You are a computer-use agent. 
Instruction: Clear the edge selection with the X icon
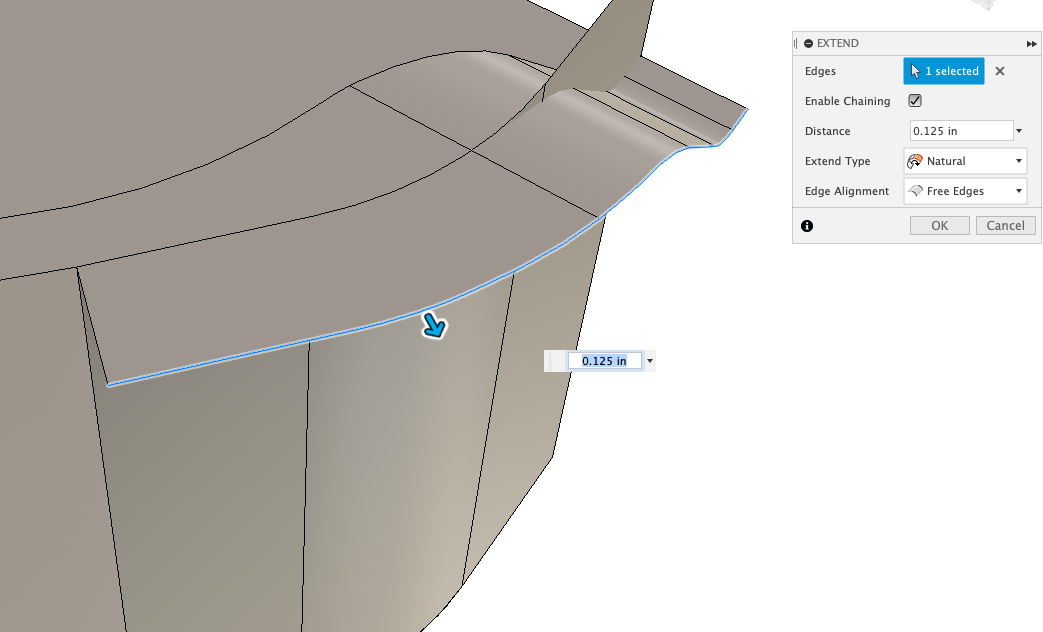coord(999,71)
